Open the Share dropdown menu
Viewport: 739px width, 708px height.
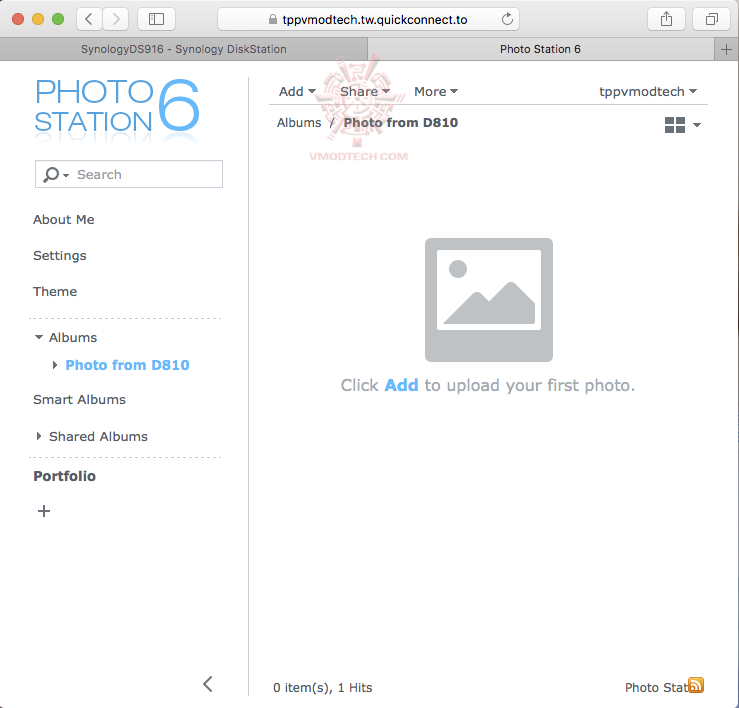[365, 91]
